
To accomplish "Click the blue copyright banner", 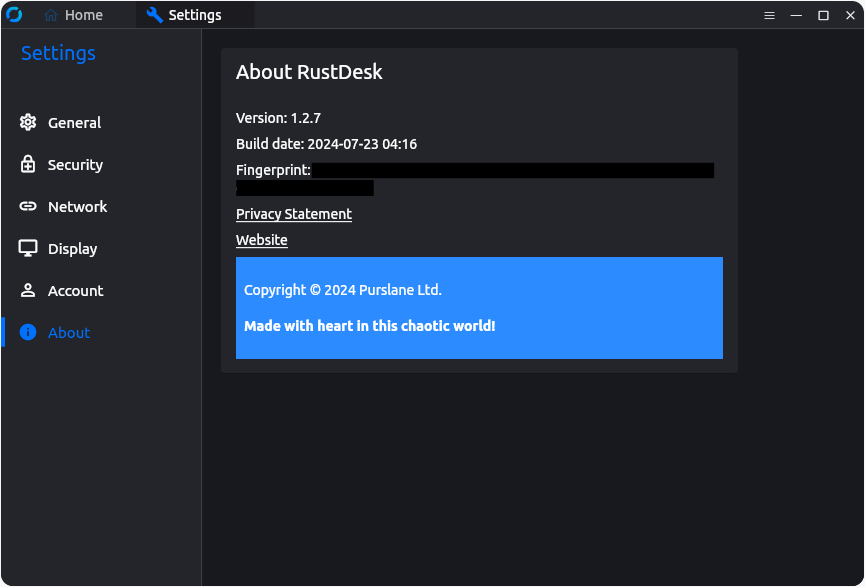I will coord(479,307).
